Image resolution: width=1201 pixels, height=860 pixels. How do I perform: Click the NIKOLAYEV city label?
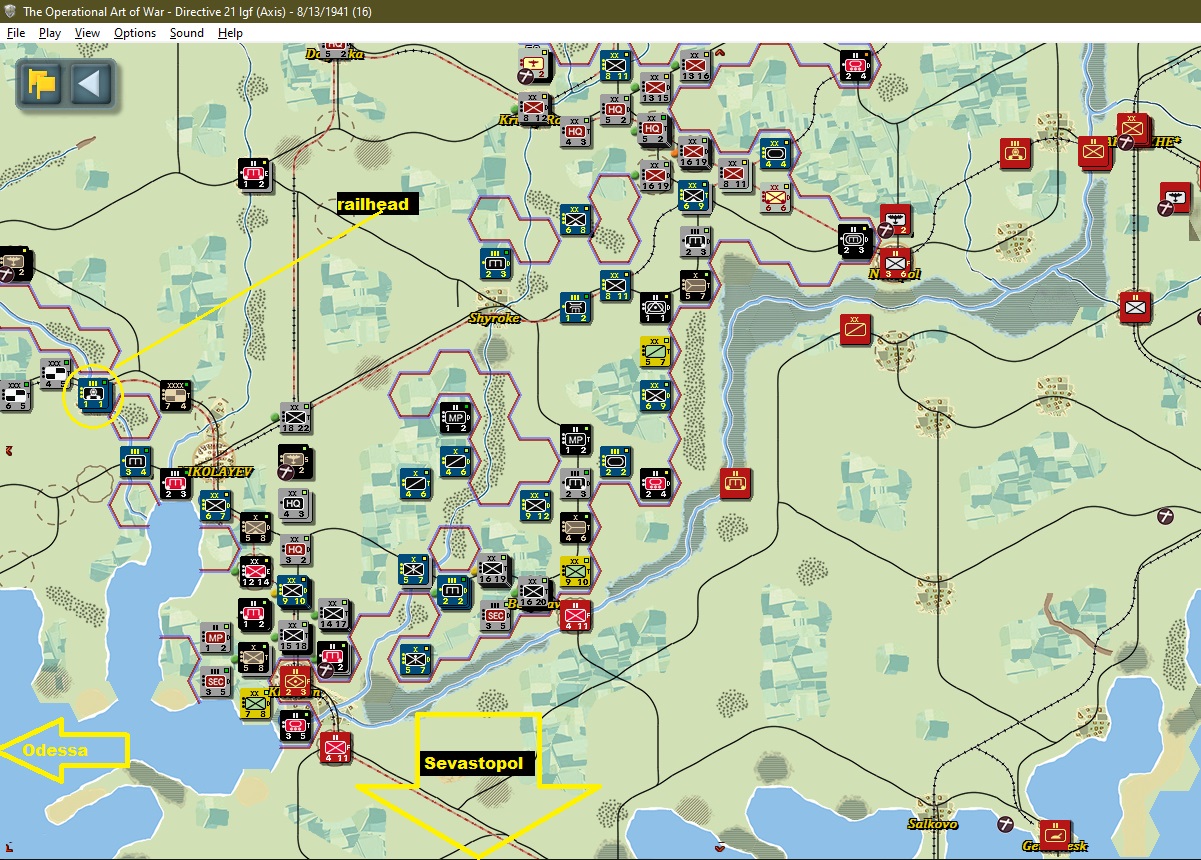coord(222,471)
